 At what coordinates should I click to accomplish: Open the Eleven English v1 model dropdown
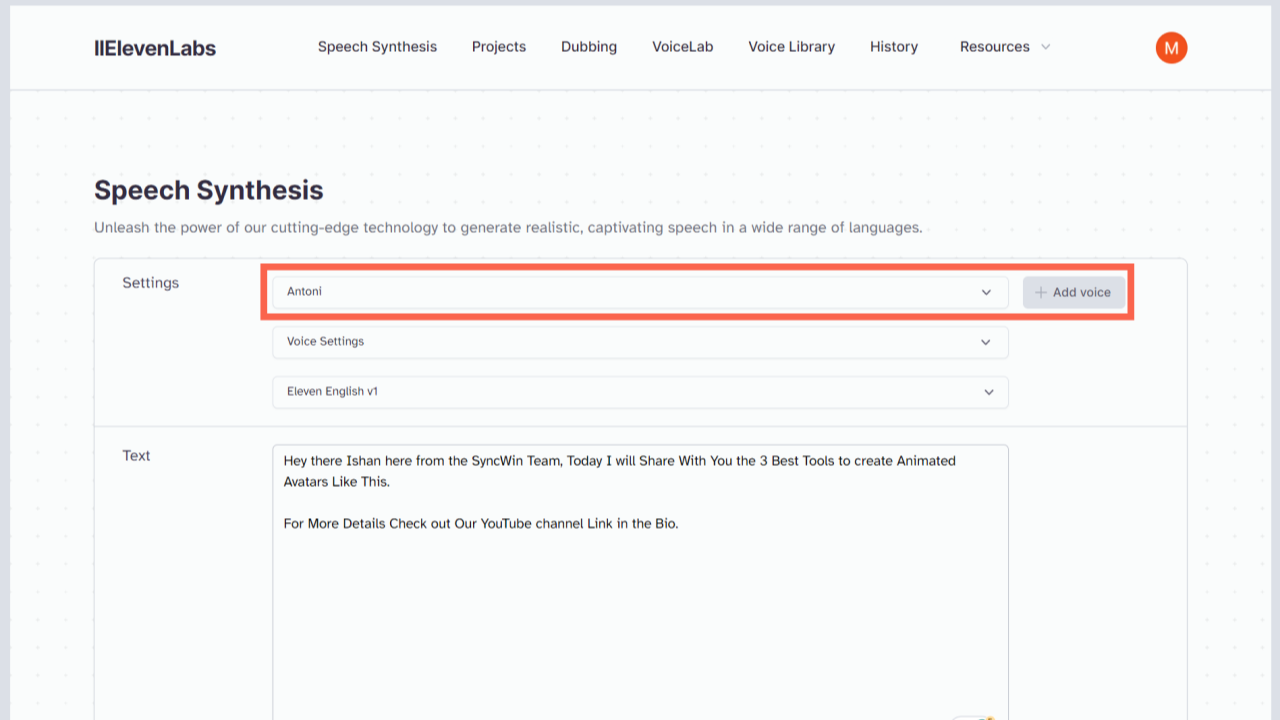[640, 392]
